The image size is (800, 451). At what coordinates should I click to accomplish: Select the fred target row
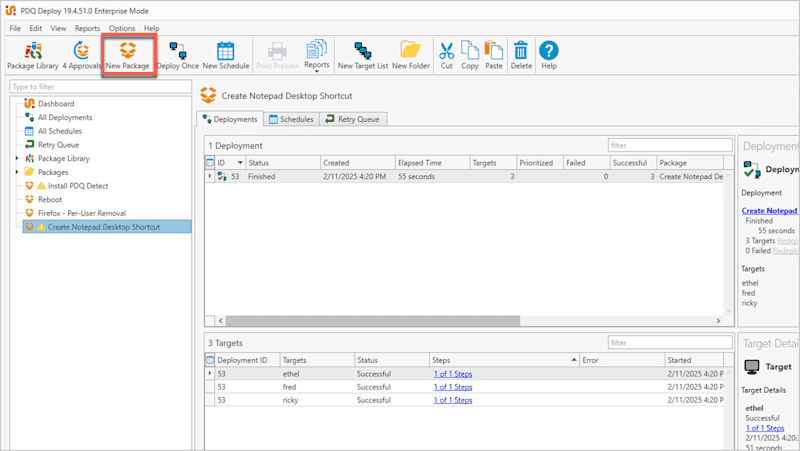[x=464, y=387]
